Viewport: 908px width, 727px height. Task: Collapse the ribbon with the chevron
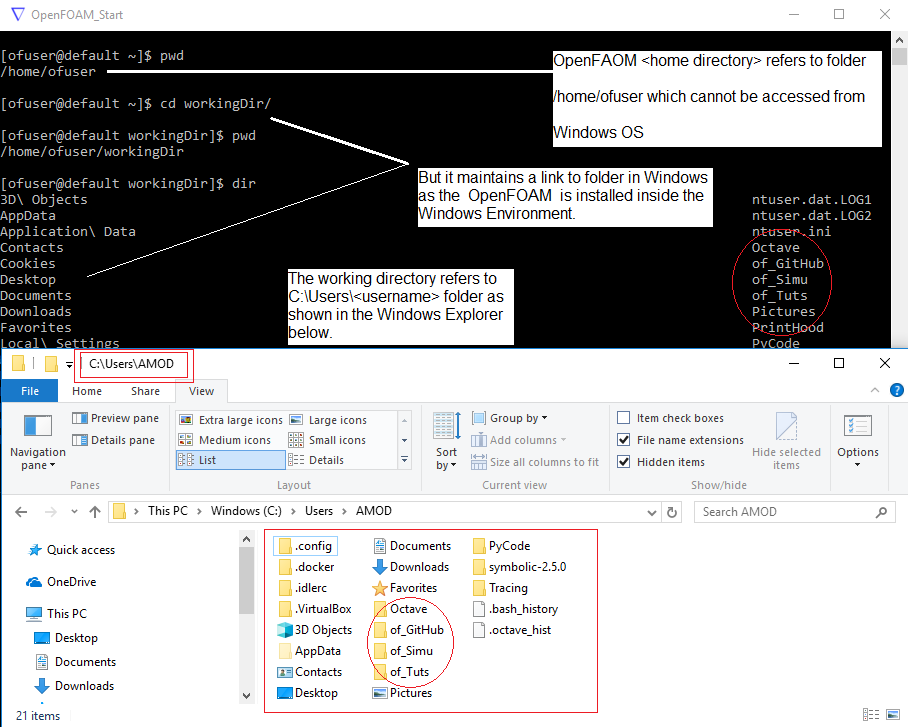point(874,390)
